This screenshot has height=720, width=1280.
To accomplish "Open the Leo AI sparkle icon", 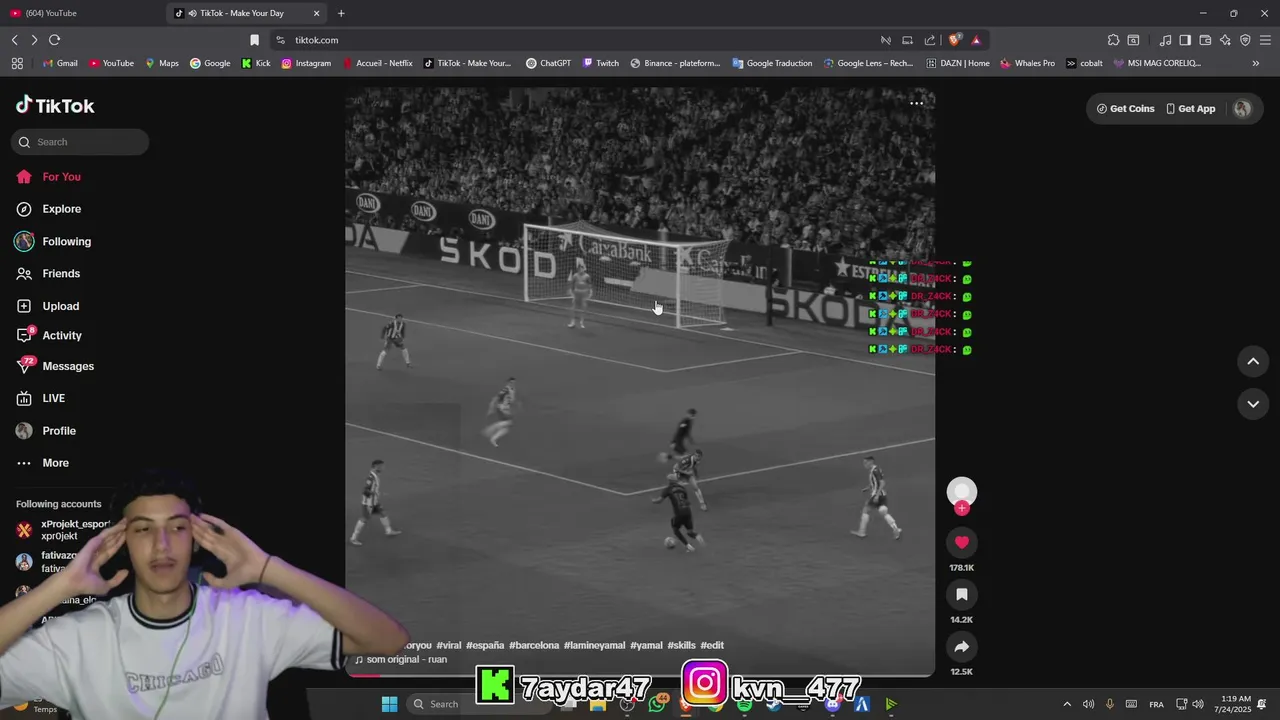I will pyautogui.click(x=1225, y=40).
